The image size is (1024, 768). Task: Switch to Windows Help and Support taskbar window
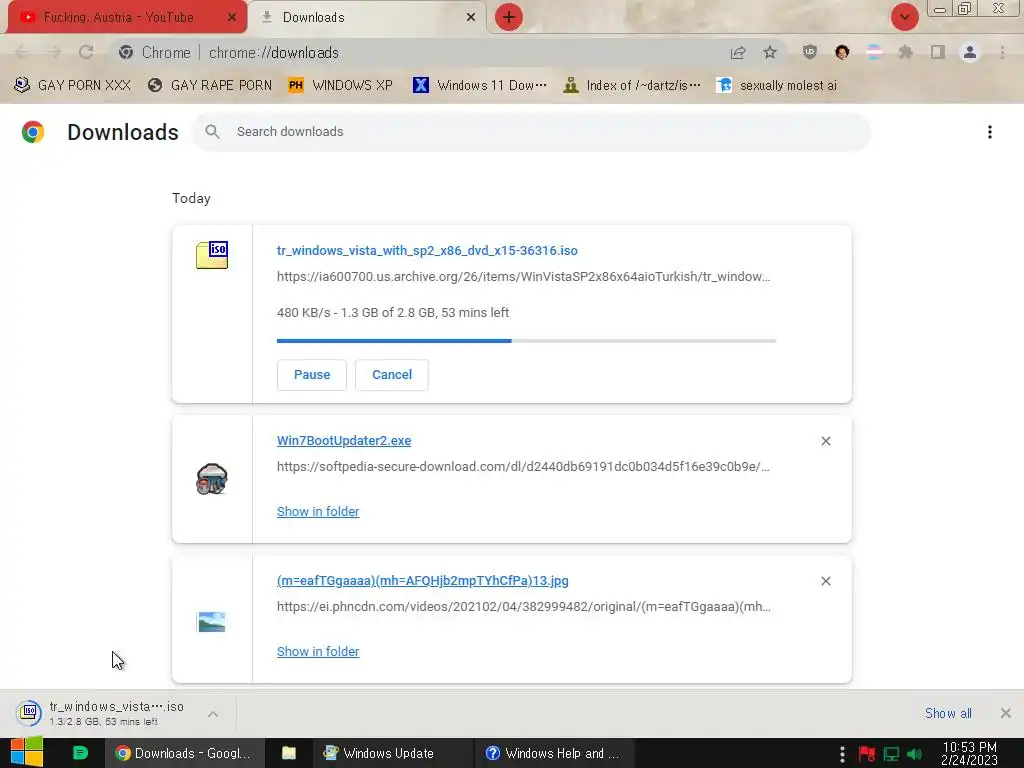(552, 753)
